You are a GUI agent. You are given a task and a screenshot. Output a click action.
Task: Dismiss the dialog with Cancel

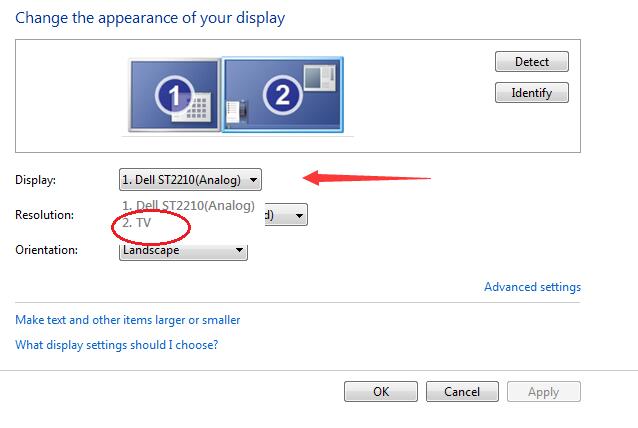click(462, 392)
